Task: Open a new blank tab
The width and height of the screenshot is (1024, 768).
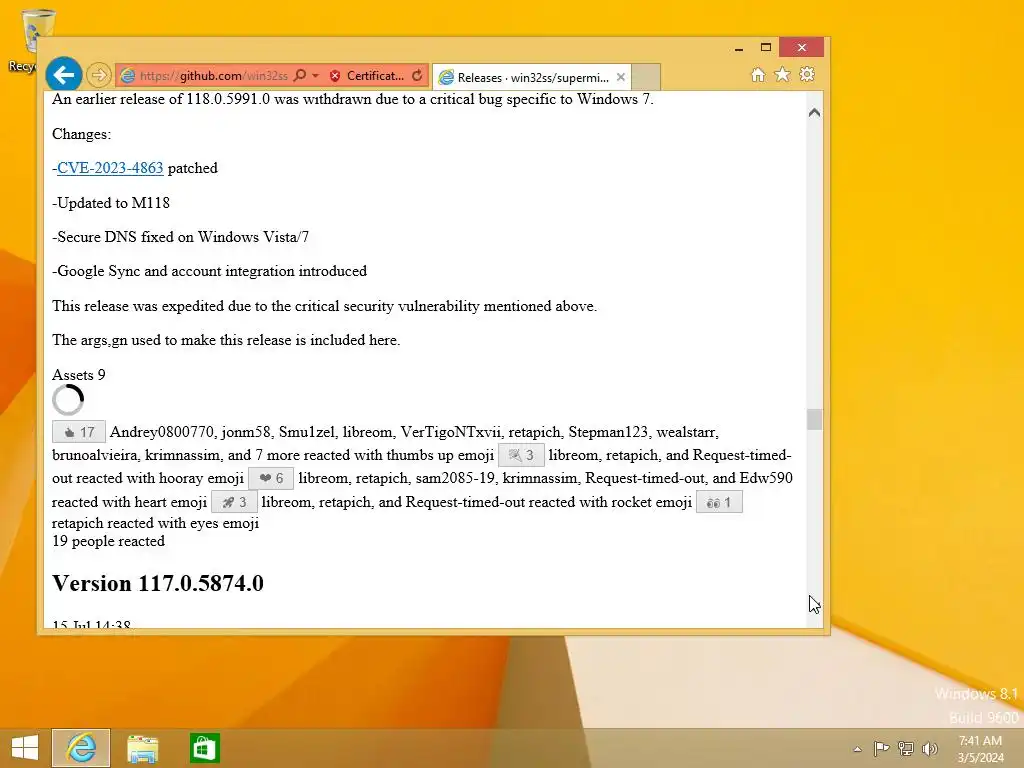Action: 645,77
